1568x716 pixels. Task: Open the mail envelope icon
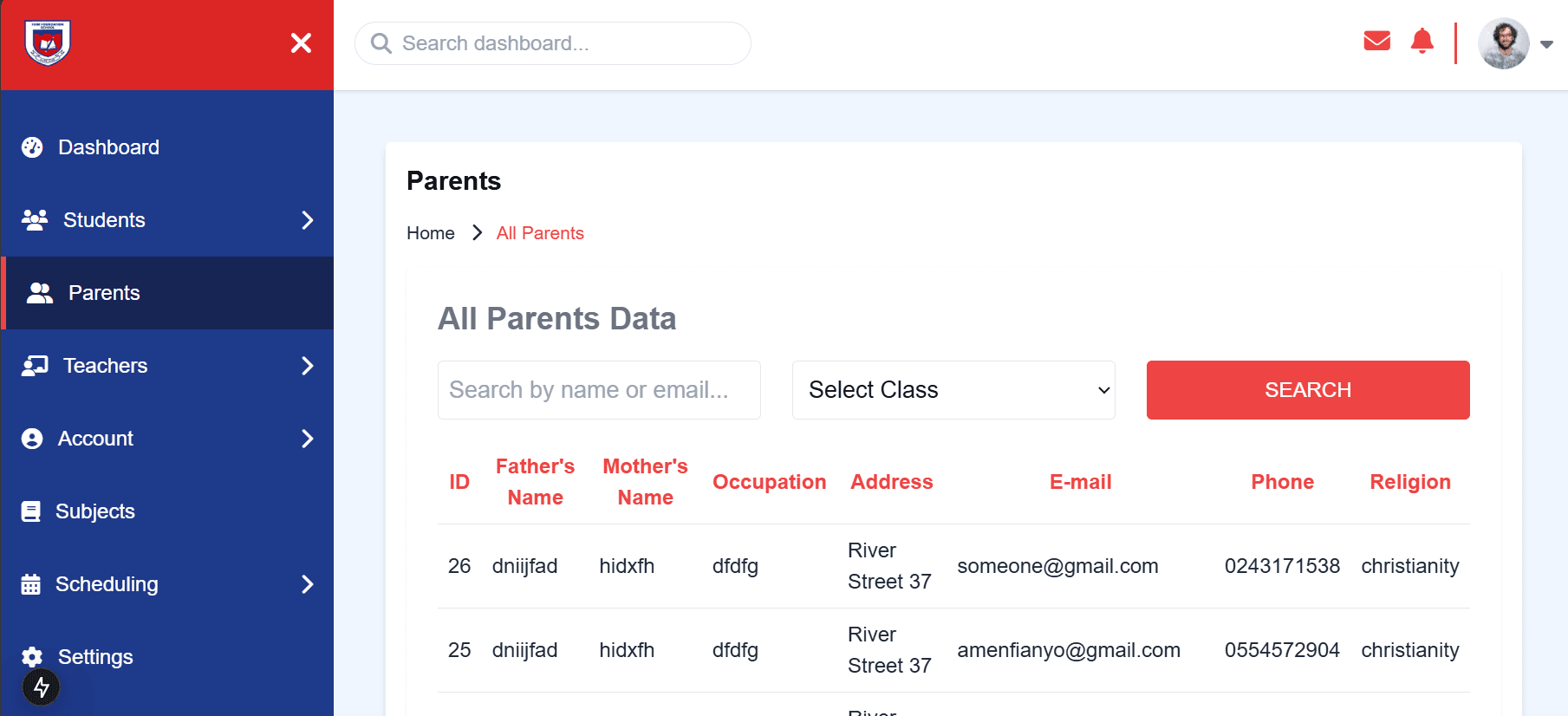point(1376,41)
